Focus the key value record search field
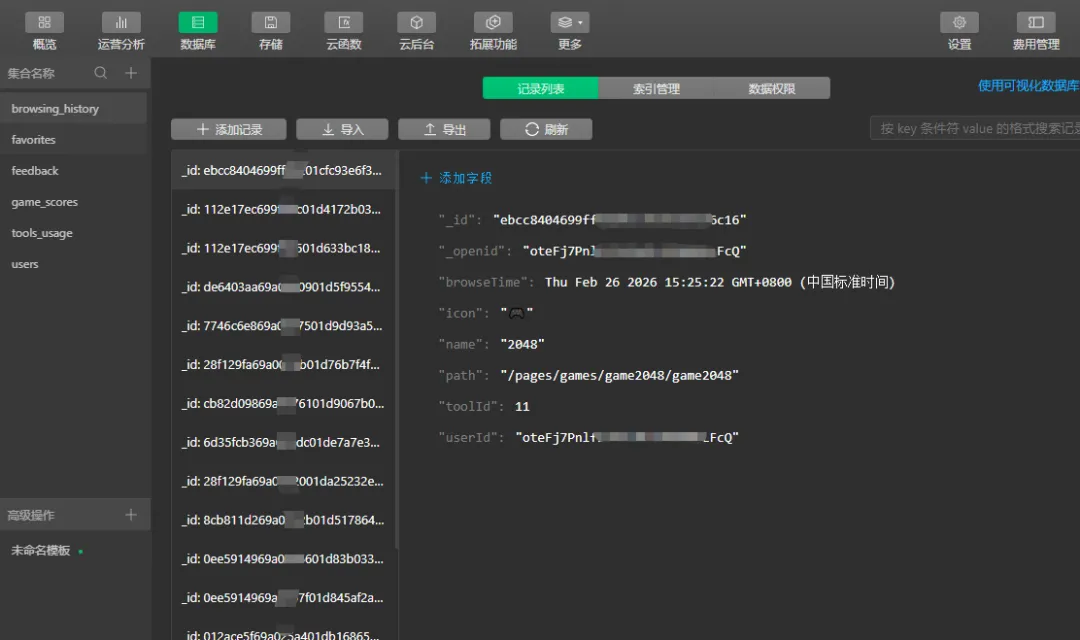Image resolution: width=1080 pixels, height=640 pixels. click(x=975, y=129)
